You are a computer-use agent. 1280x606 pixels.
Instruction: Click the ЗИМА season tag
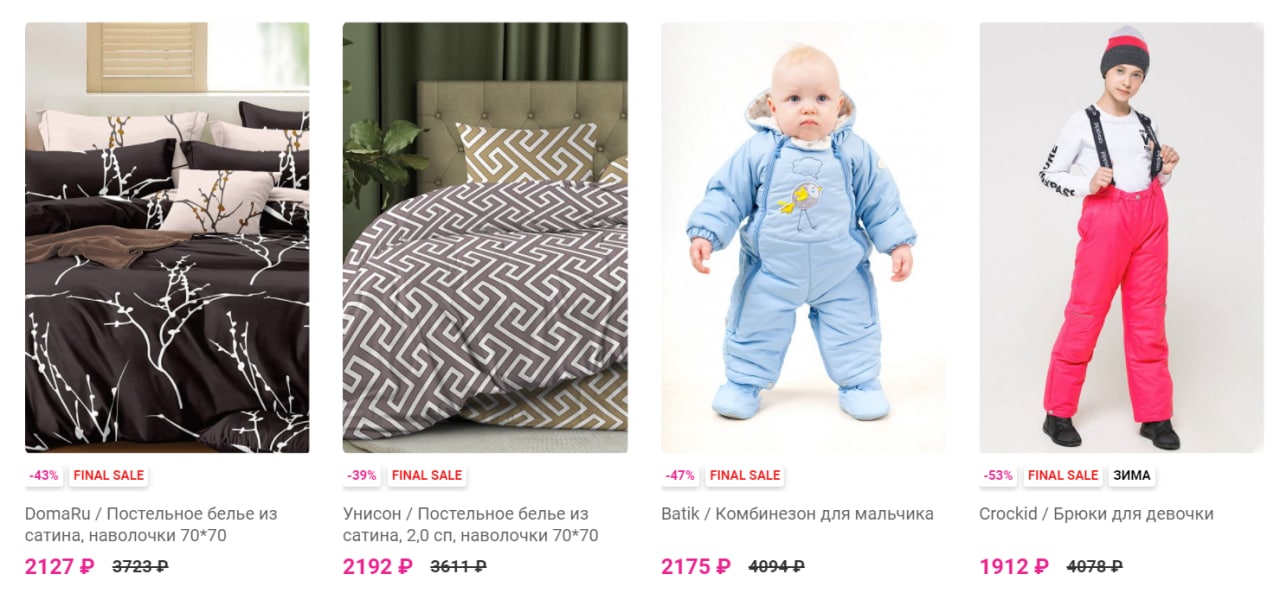[x=1132, y=476]
